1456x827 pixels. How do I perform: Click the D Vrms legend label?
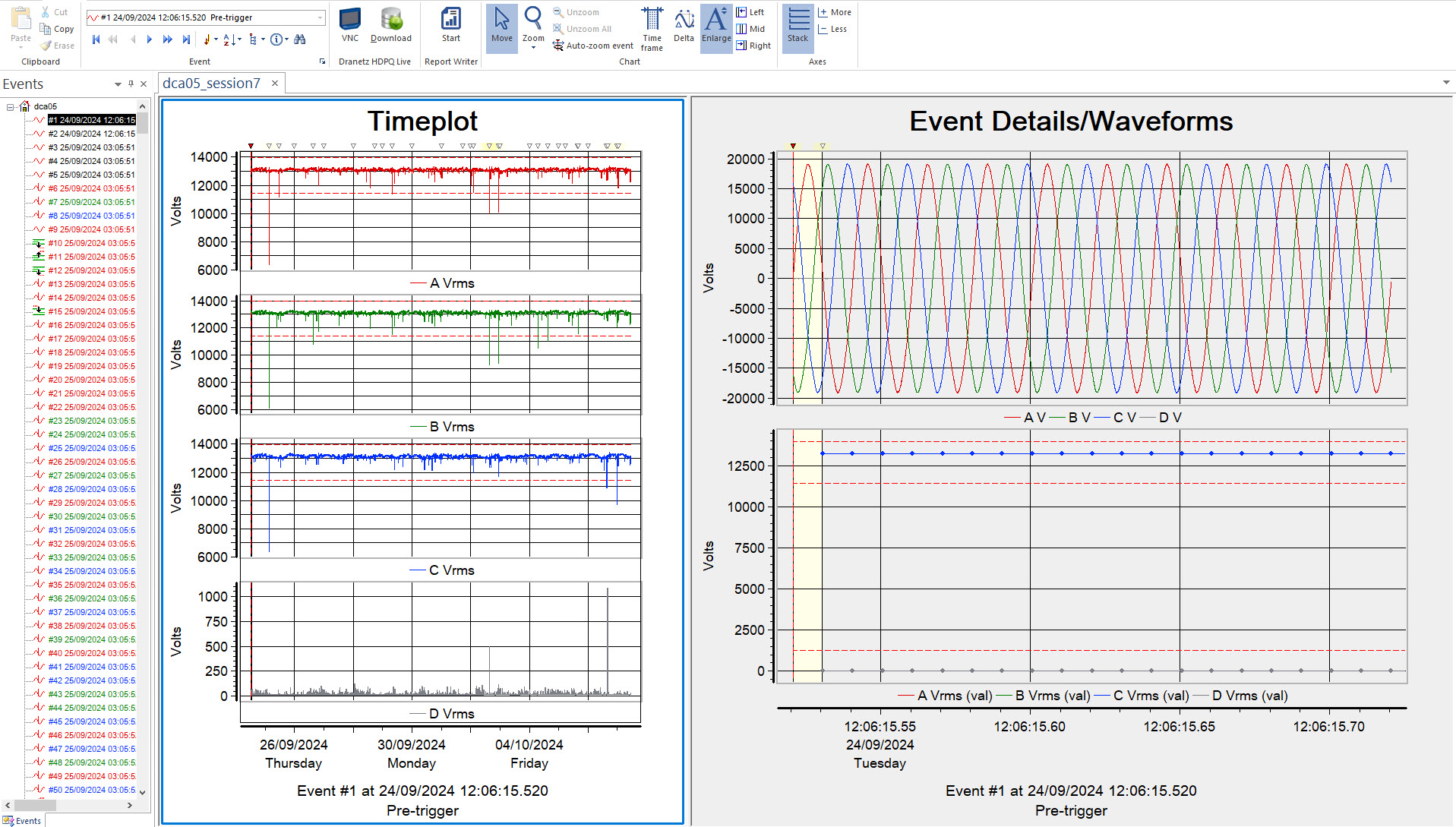coord(452,714)
